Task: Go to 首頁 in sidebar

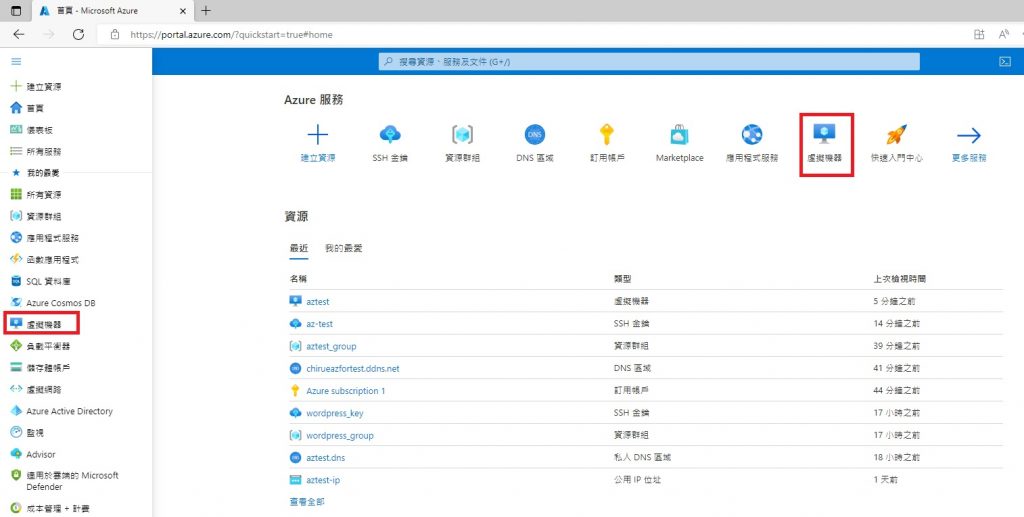Action: pos(35,108)
